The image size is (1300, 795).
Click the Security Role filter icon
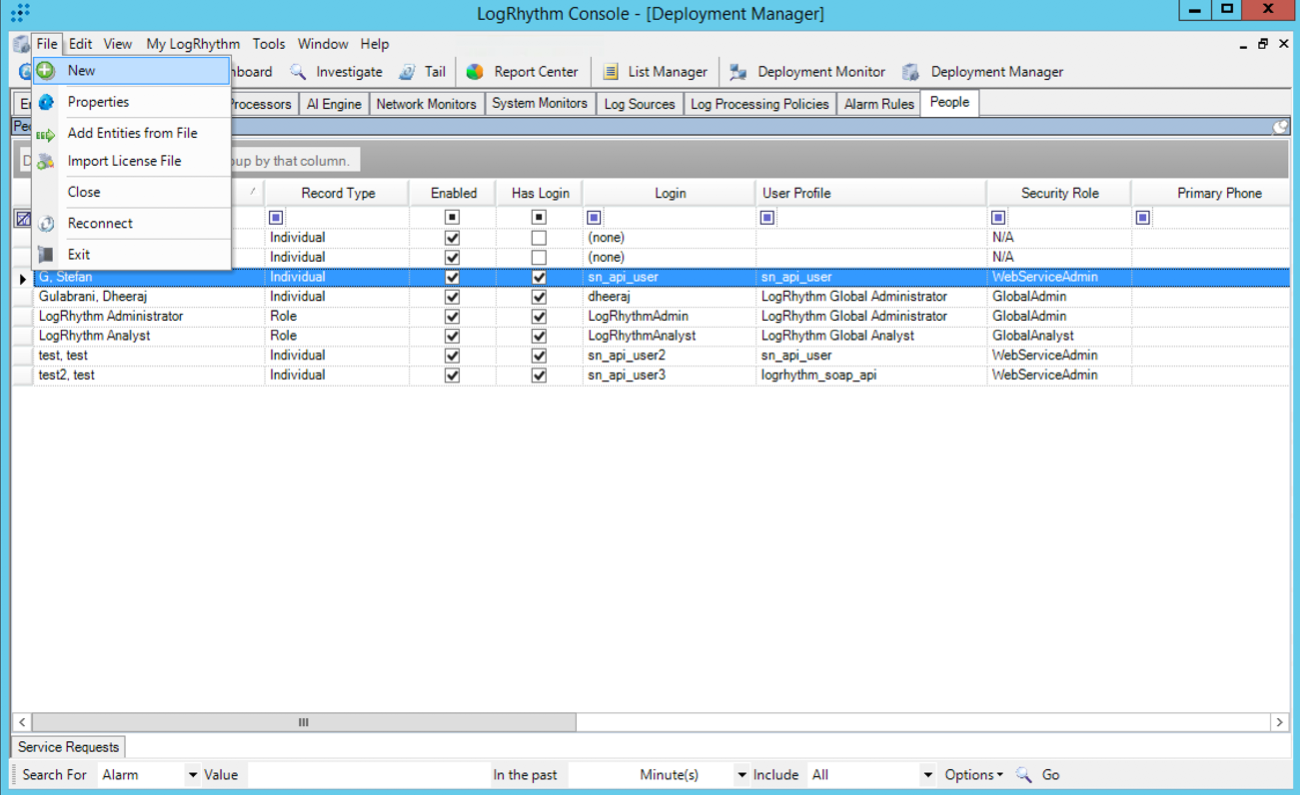(x=998, y=217)
